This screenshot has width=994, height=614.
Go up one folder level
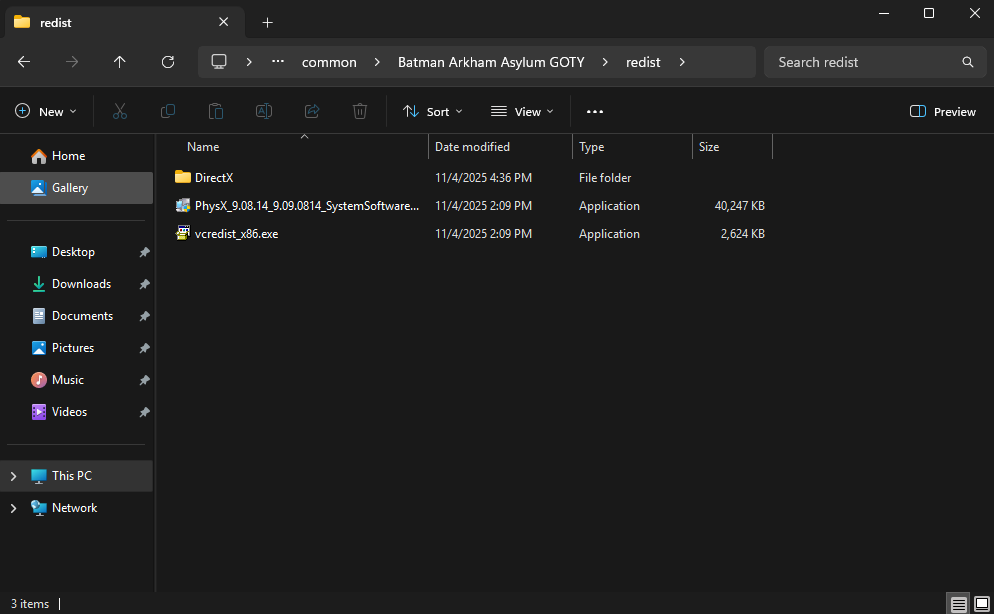[x=120, y=62]
